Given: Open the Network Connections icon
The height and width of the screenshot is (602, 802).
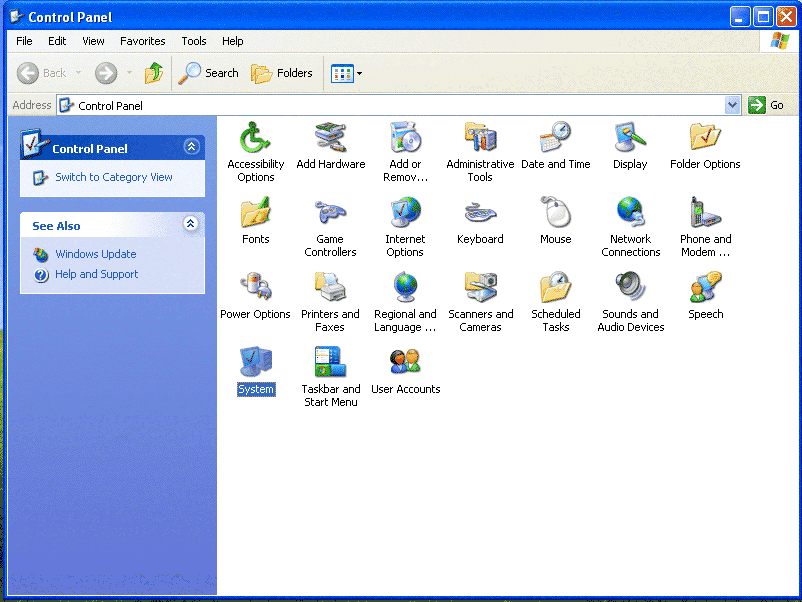Looking at the screenshot, I should coord(630,212).
